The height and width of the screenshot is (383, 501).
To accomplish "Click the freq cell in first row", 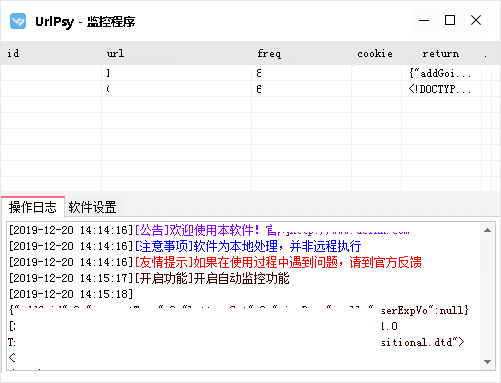I will (x=302, y=73).
